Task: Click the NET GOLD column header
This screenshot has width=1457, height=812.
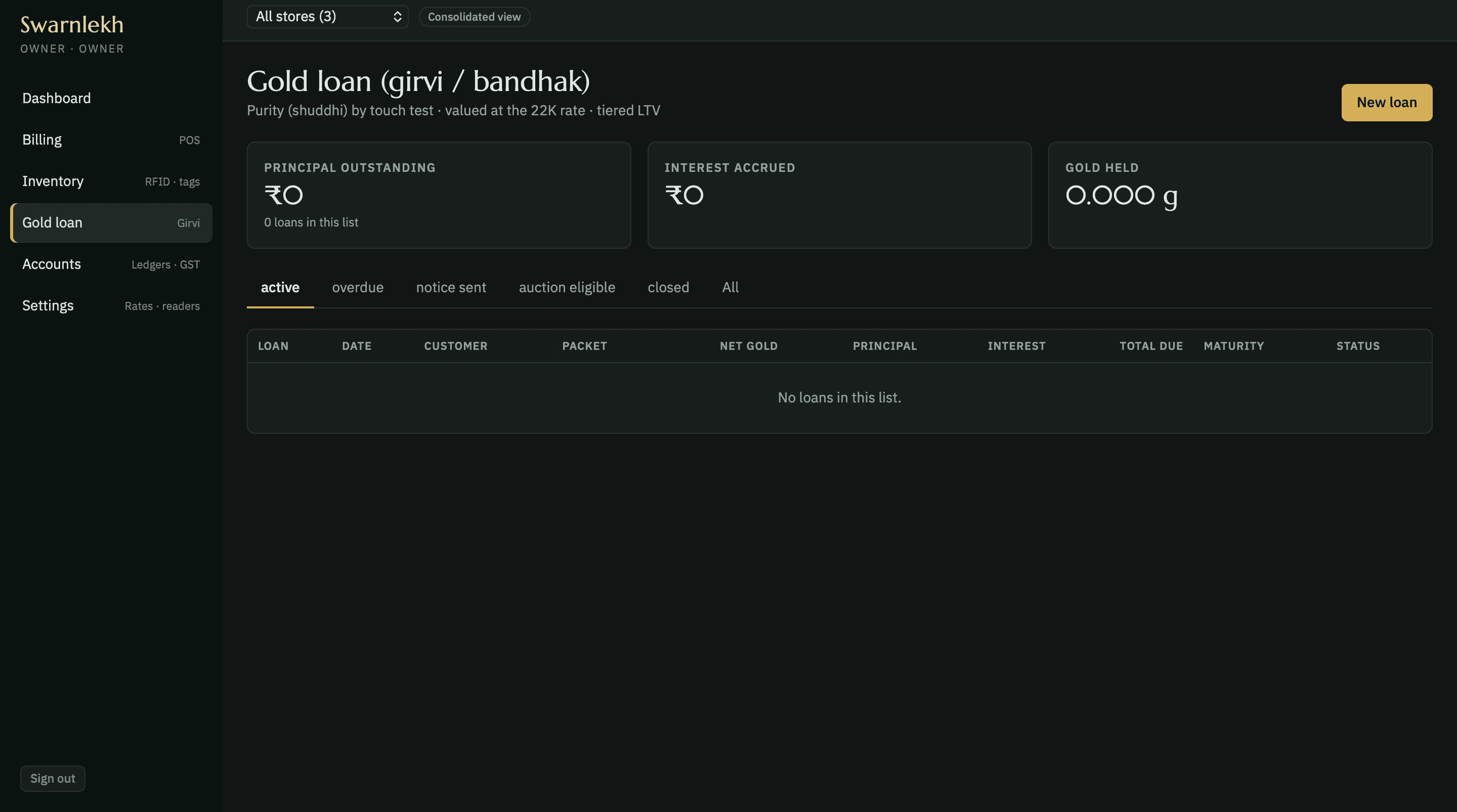Action: [x=748, y=346]
